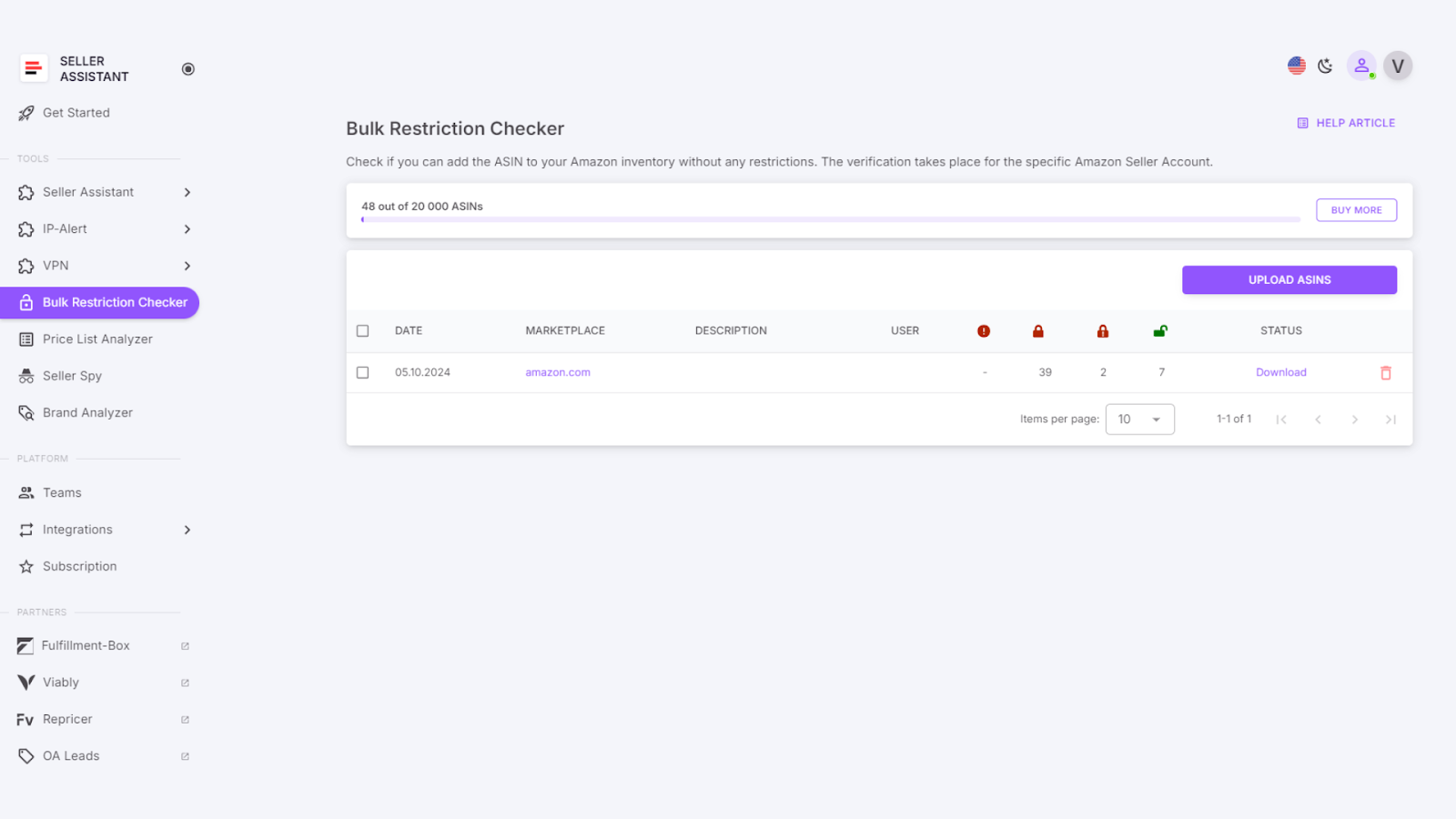Open the Seller Spy tool
Image resolution: width=1456 pixels, height=819 pixels.
coord(73,375)
